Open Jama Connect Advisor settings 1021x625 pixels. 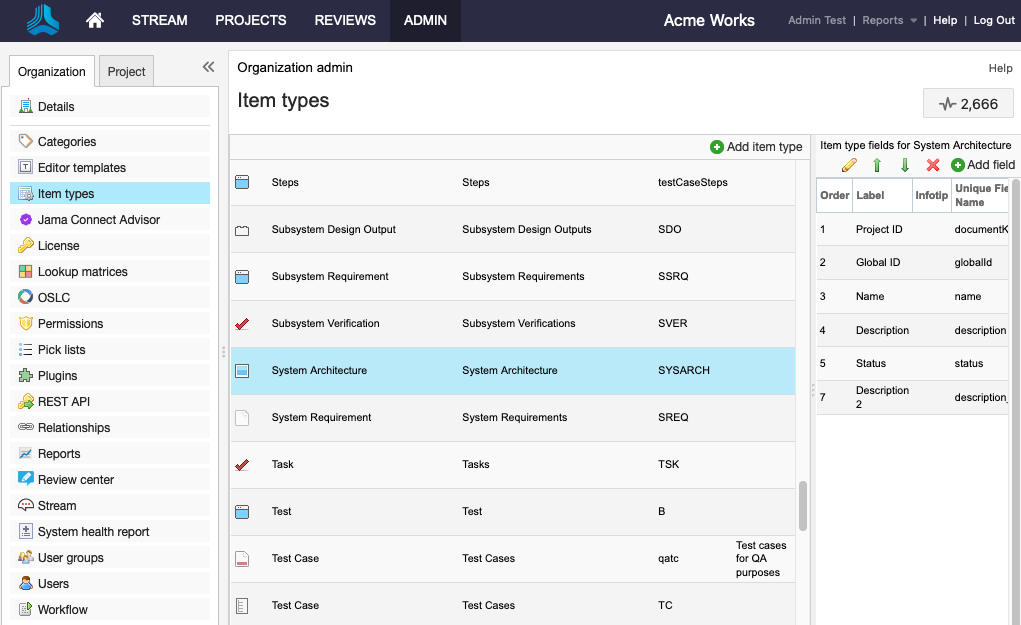click(x=98, y=220)
